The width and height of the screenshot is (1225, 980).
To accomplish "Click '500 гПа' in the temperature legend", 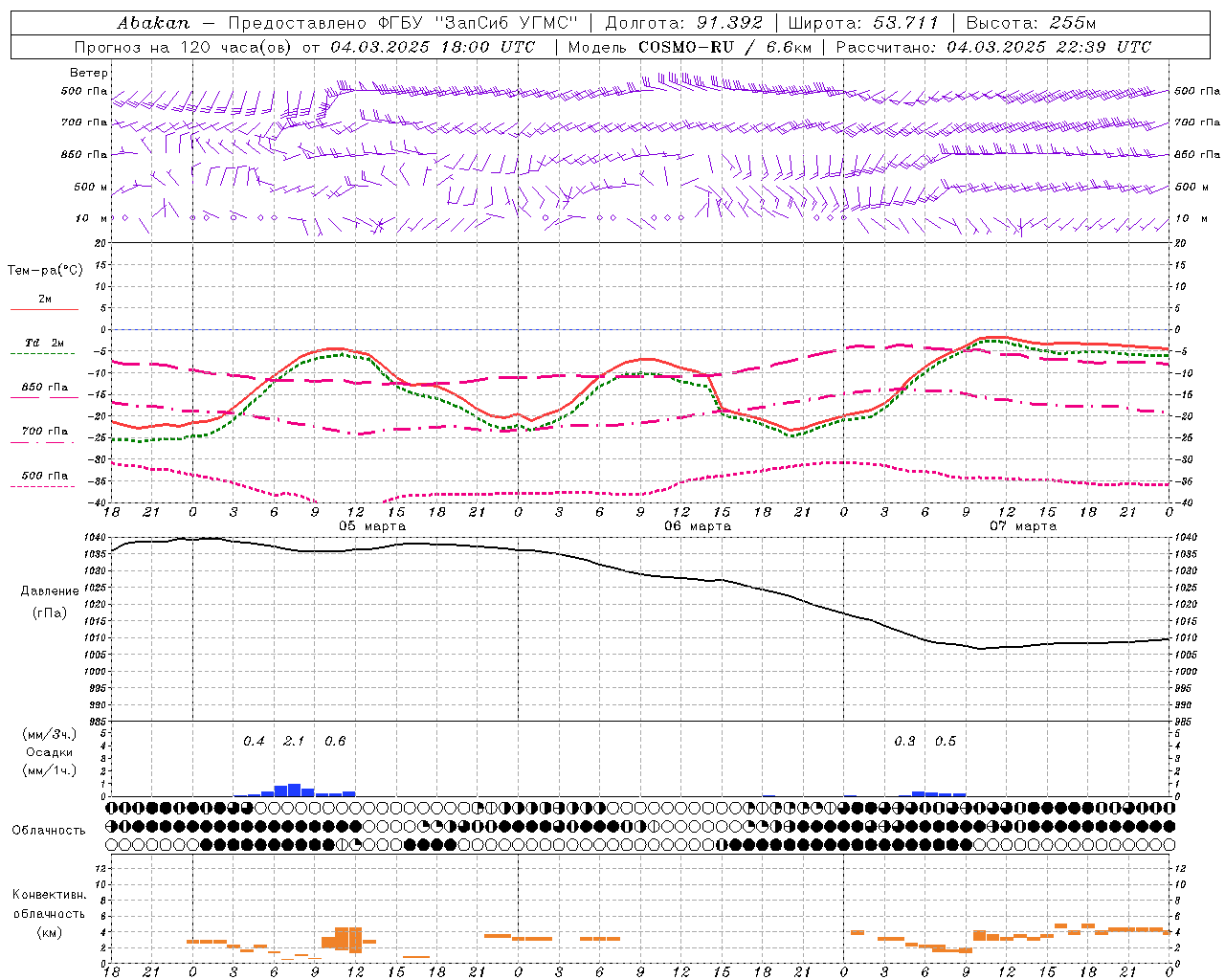I will 45,476.
